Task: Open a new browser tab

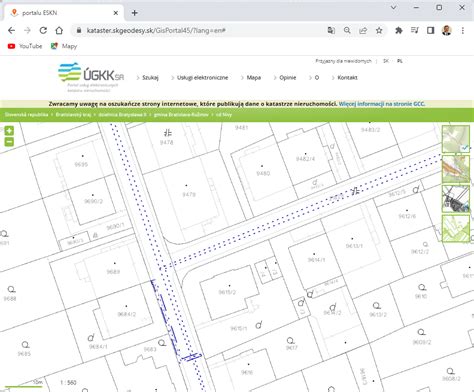Action: (x=135, y=13)
